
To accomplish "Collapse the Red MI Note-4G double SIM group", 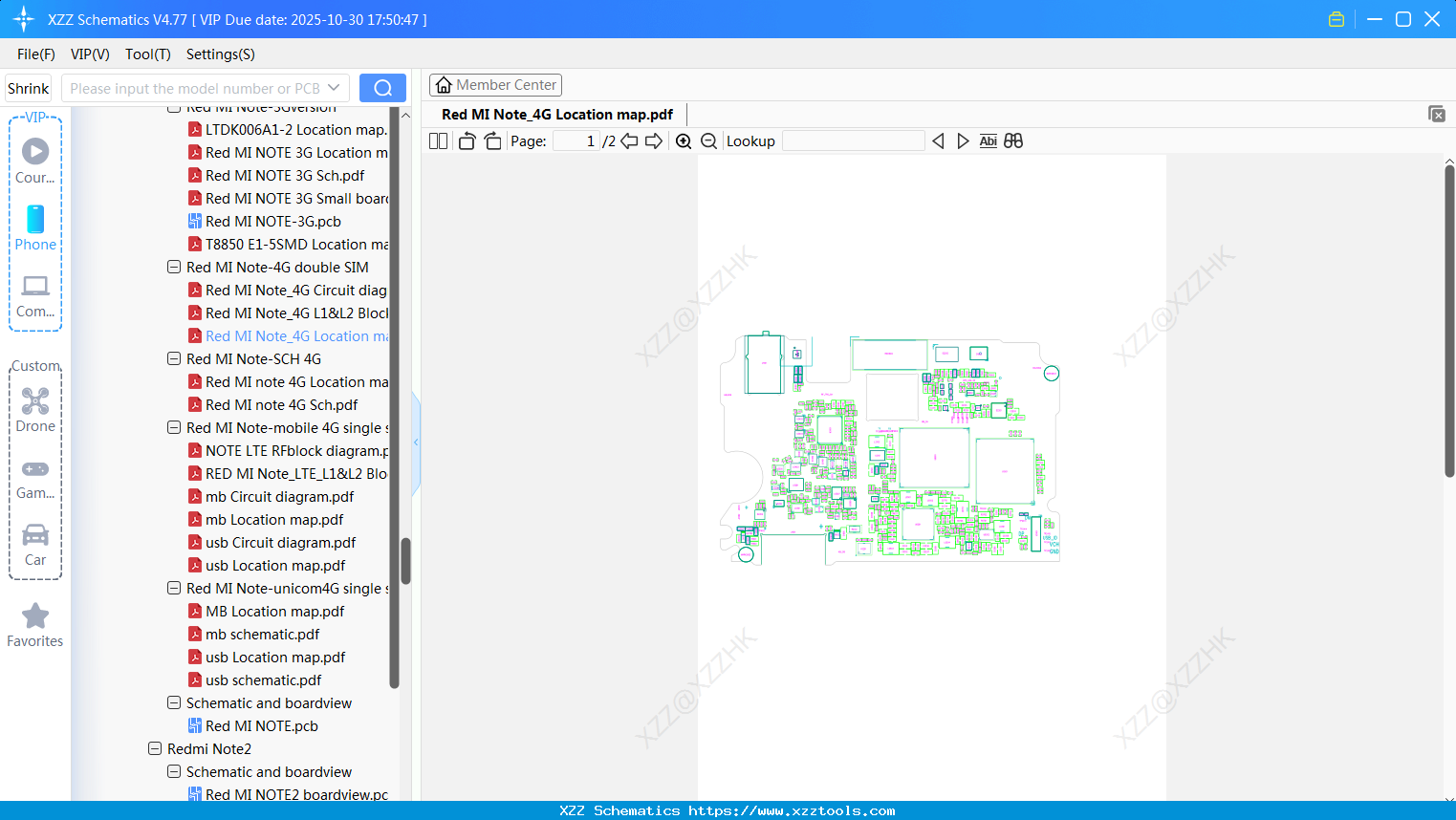I will click(174, 267).
